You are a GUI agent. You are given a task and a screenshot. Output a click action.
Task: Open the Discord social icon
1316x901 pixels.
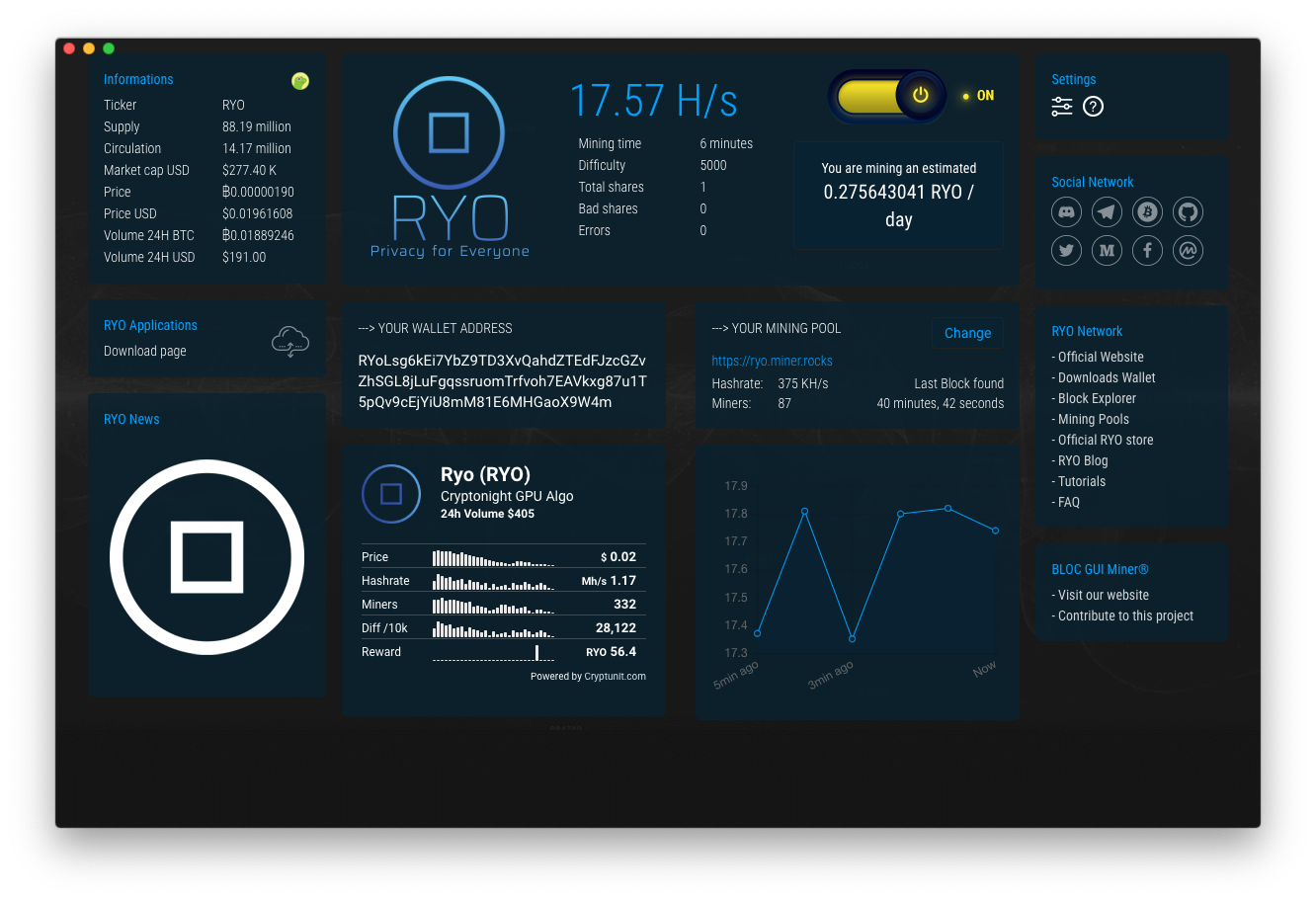[1066, 211]
